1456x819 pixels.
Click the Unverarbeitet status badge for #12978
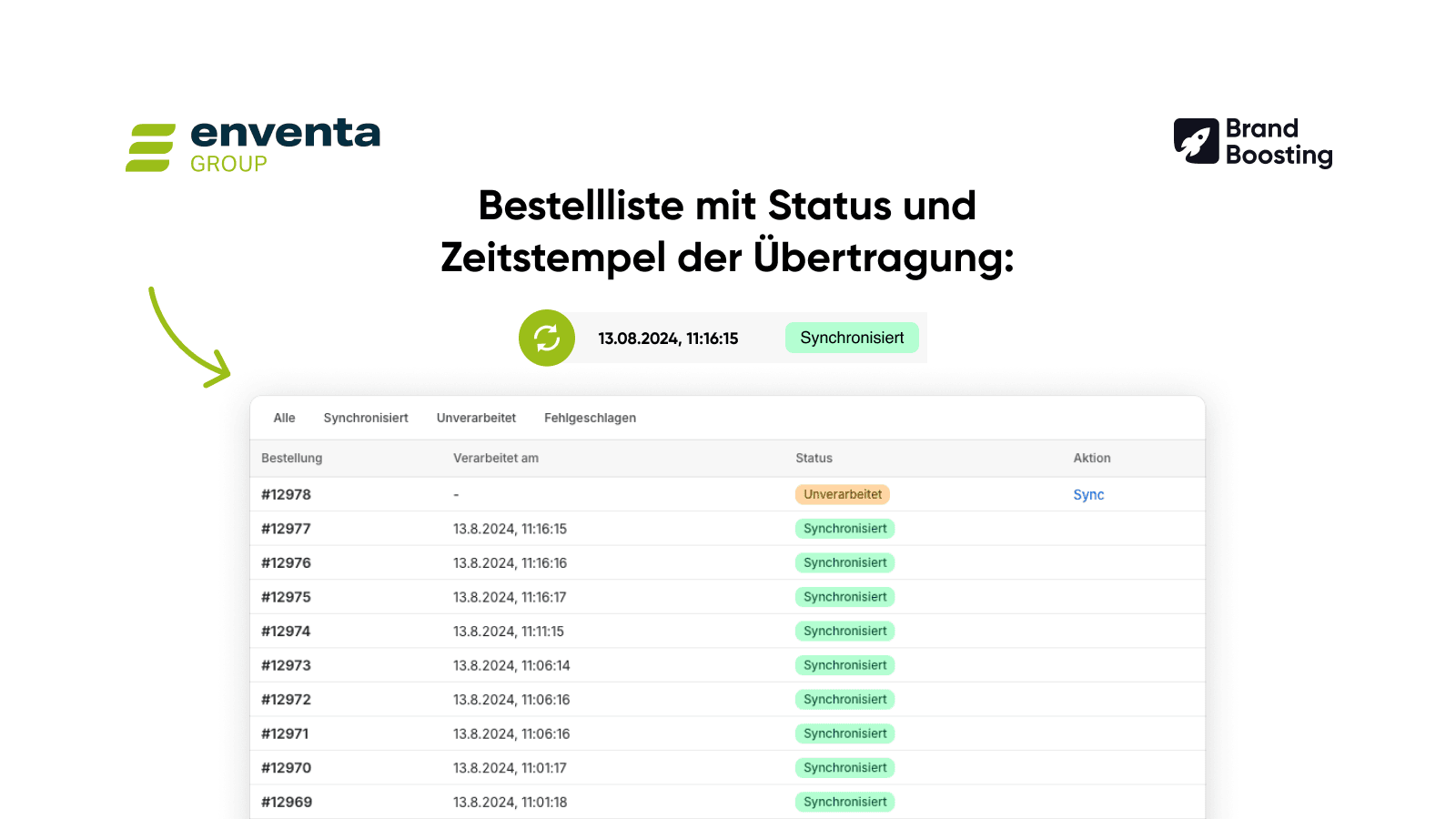click(x=842, y=494)
